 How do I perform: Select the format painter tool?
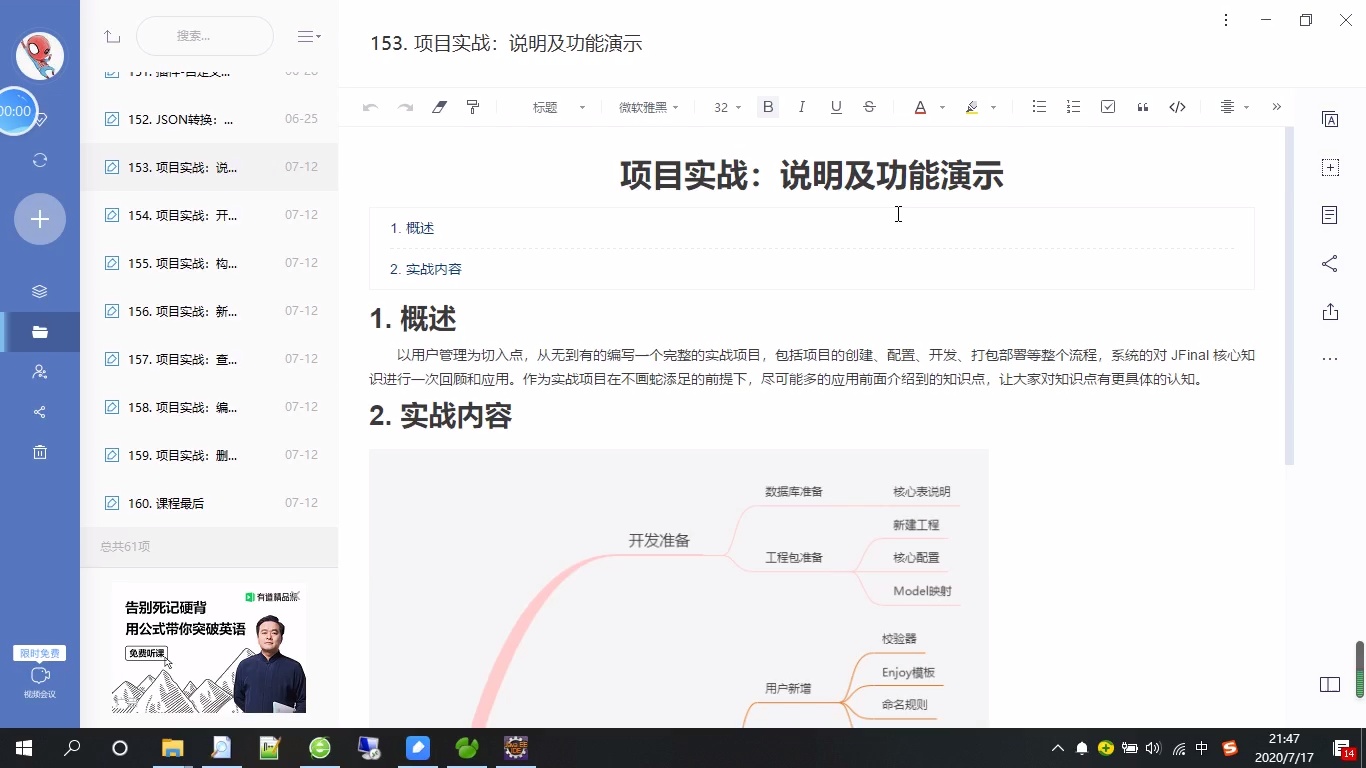473,107
